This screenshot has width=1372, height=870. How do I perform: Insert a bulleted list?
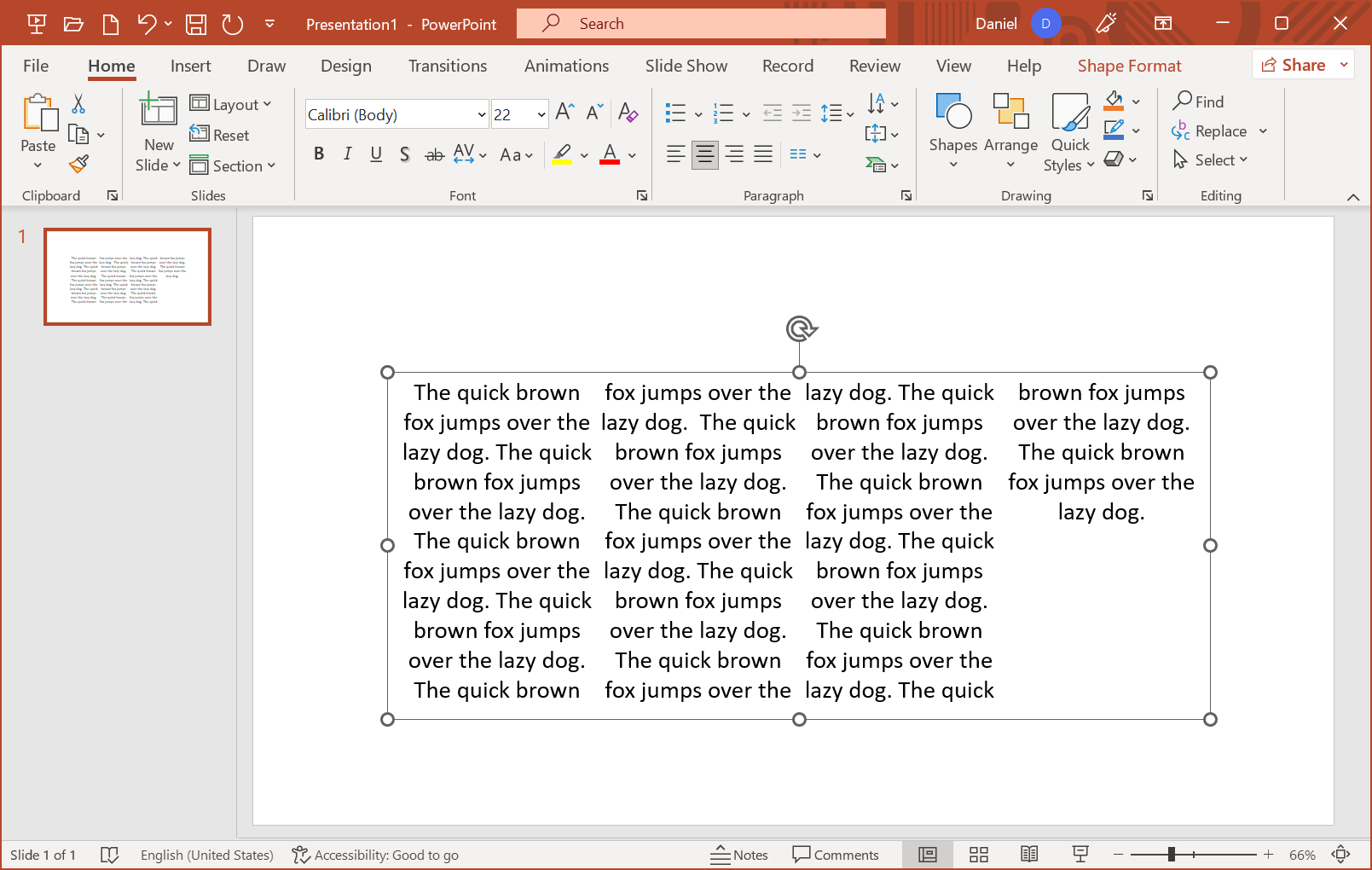point(675,113)
